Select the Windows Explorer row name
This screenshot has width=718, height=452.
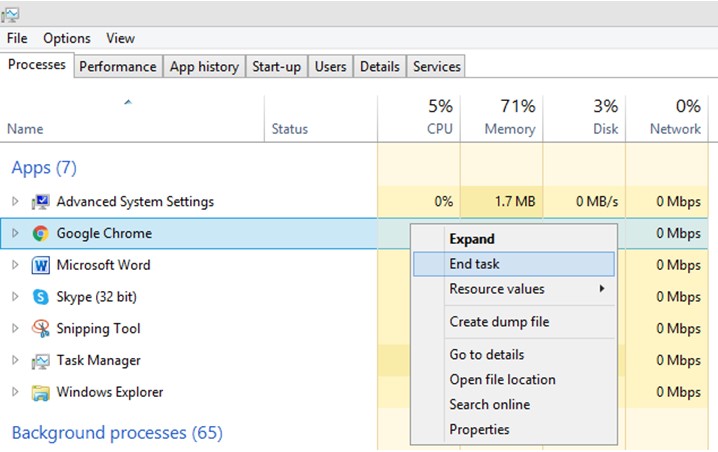click(110, 392)
